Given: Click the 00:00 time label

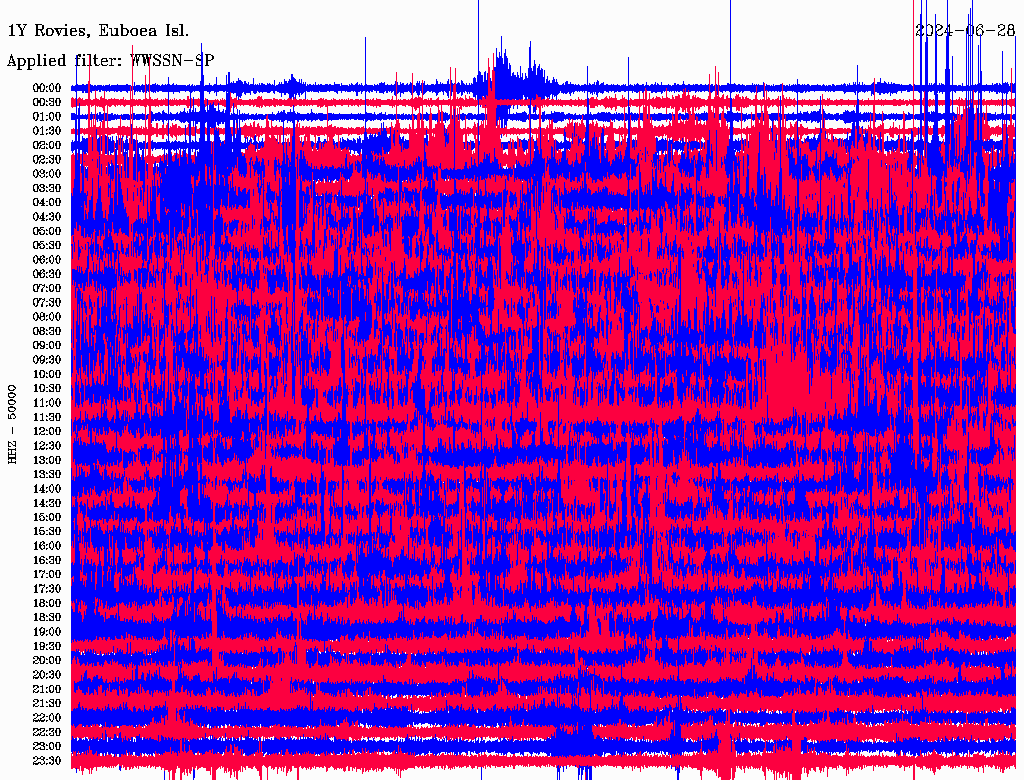Looking at the screenshot, I should (x=47, y=88).
